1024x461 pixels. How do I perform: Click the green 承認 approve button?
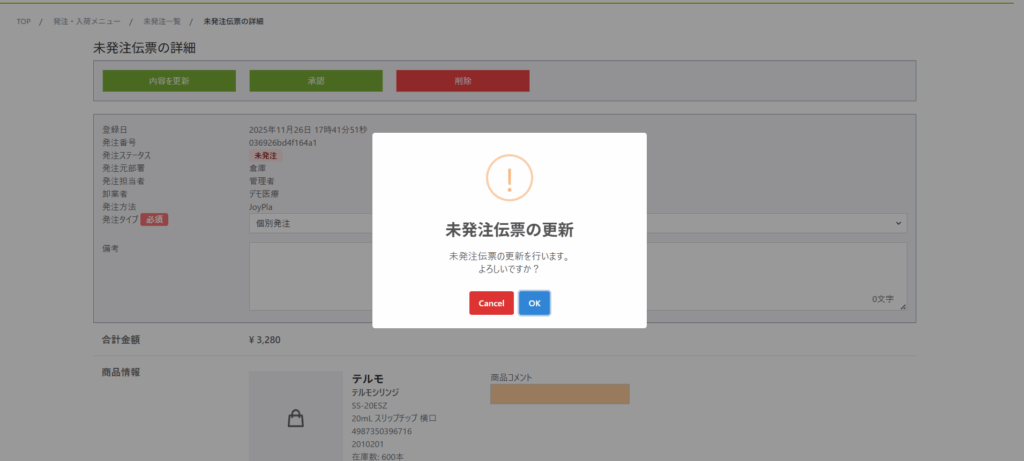pos(316,80)
